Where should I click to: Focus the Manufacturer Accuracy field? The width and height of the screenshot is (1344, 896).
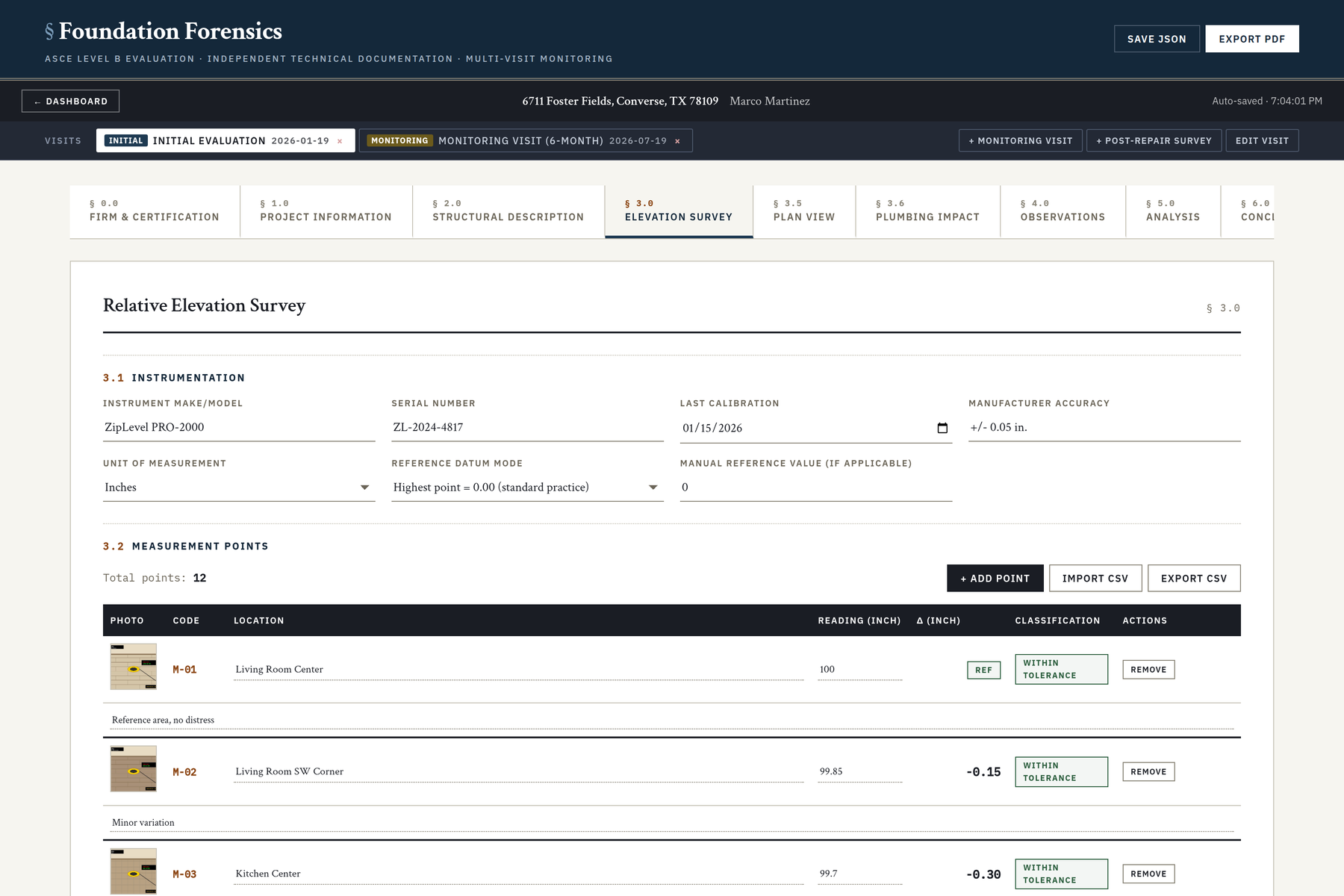[x=1104, y=428]
